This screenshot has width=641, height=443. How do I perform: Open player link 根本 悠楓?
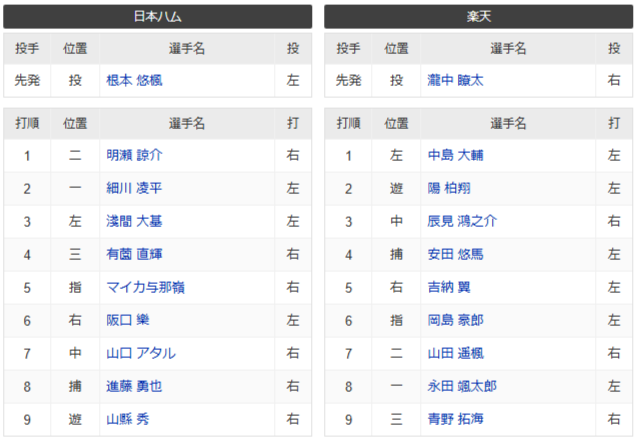134,81
